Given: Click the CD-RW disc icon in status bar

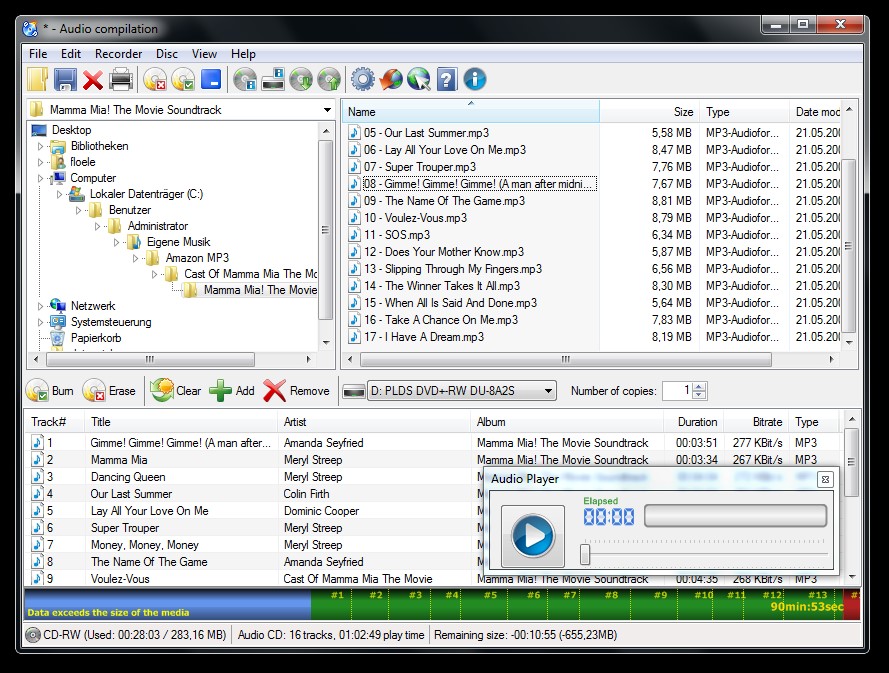Looking at the screenshot, I should (x=33, y=635).
